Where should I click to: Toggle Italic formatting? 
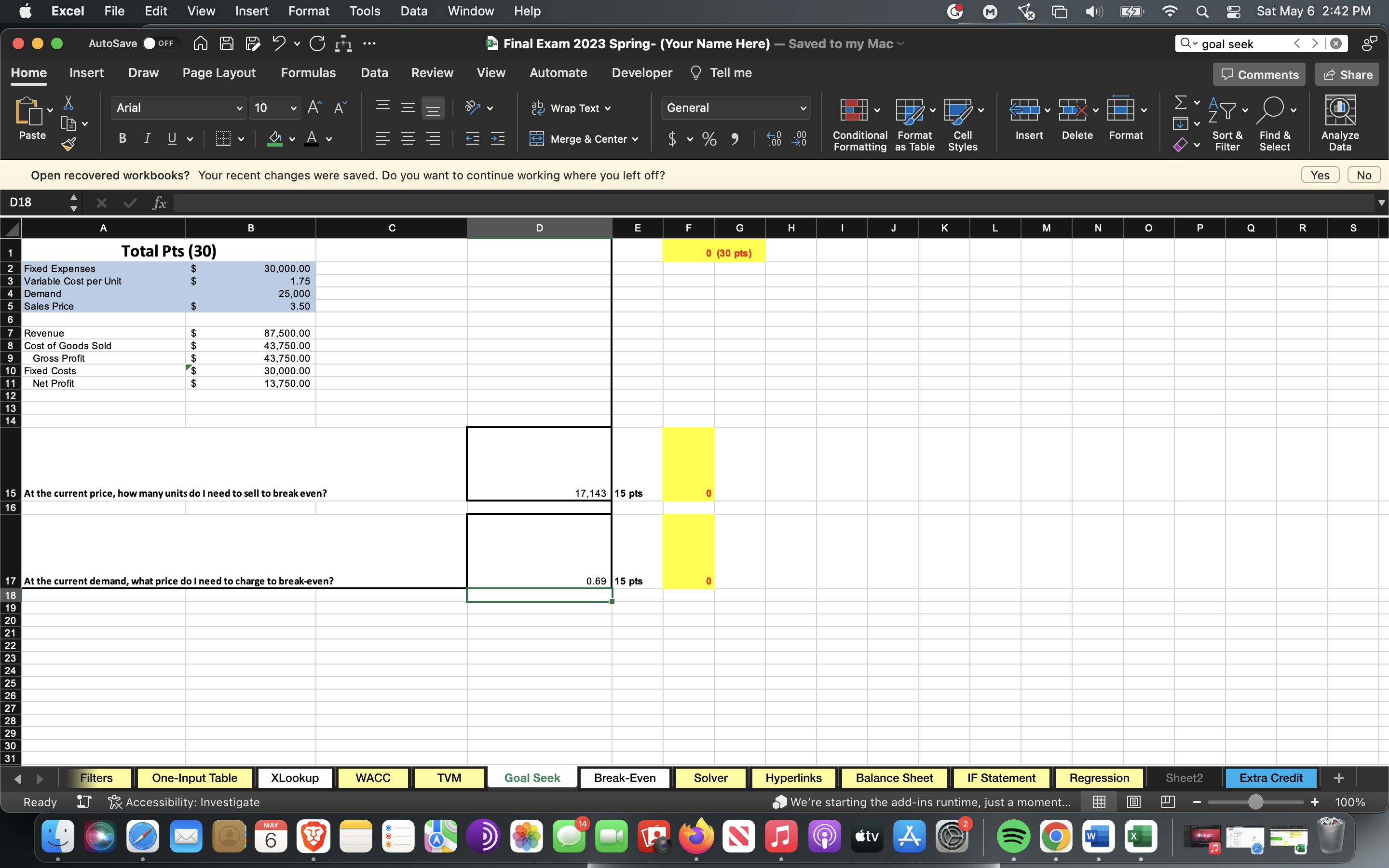click(147, 138)
